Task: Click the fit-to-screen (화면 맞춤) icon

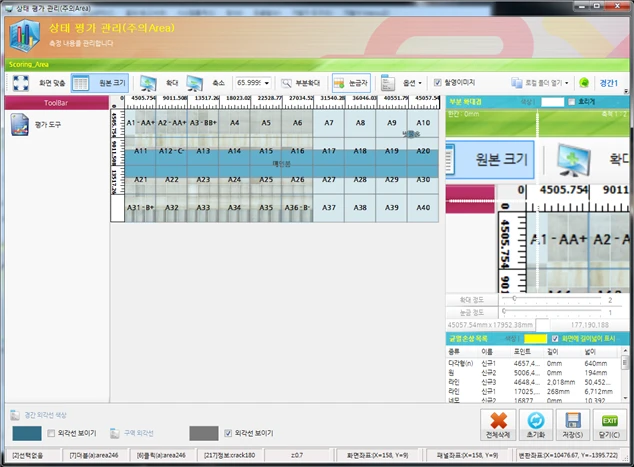Action: coord(21,83)
